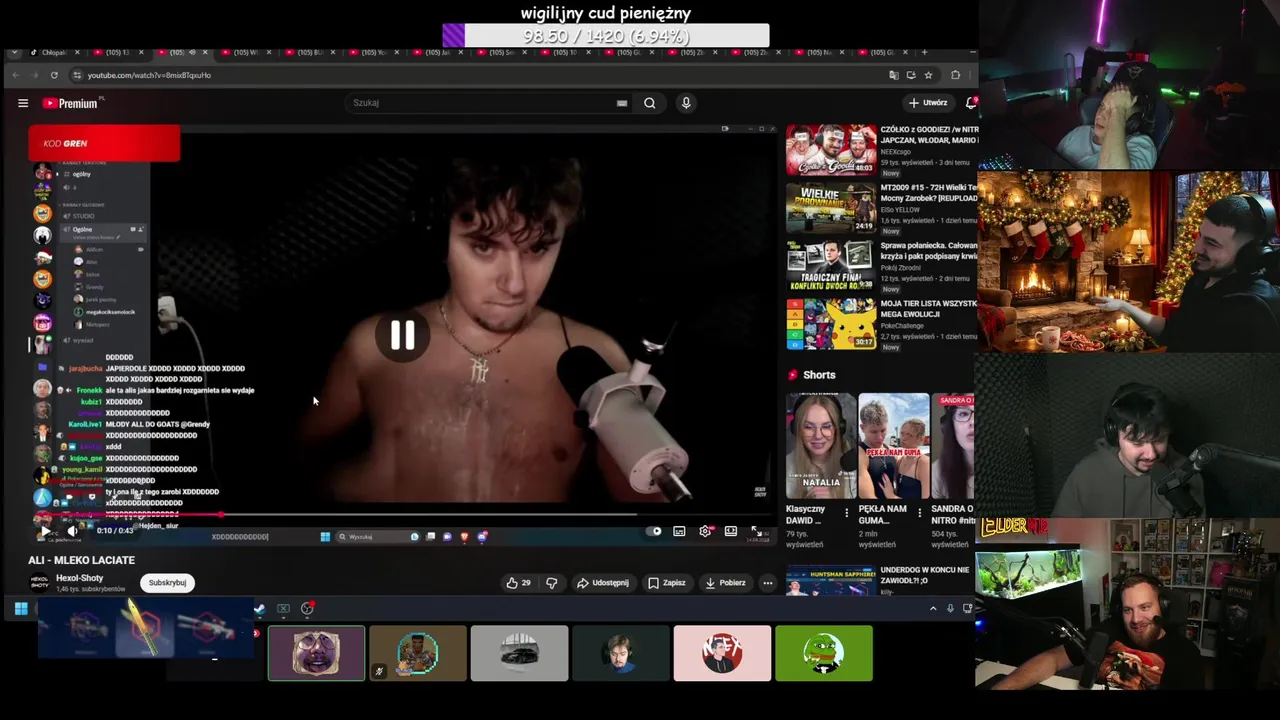
Task: Click the Shorts section heading
Action: 819,375
